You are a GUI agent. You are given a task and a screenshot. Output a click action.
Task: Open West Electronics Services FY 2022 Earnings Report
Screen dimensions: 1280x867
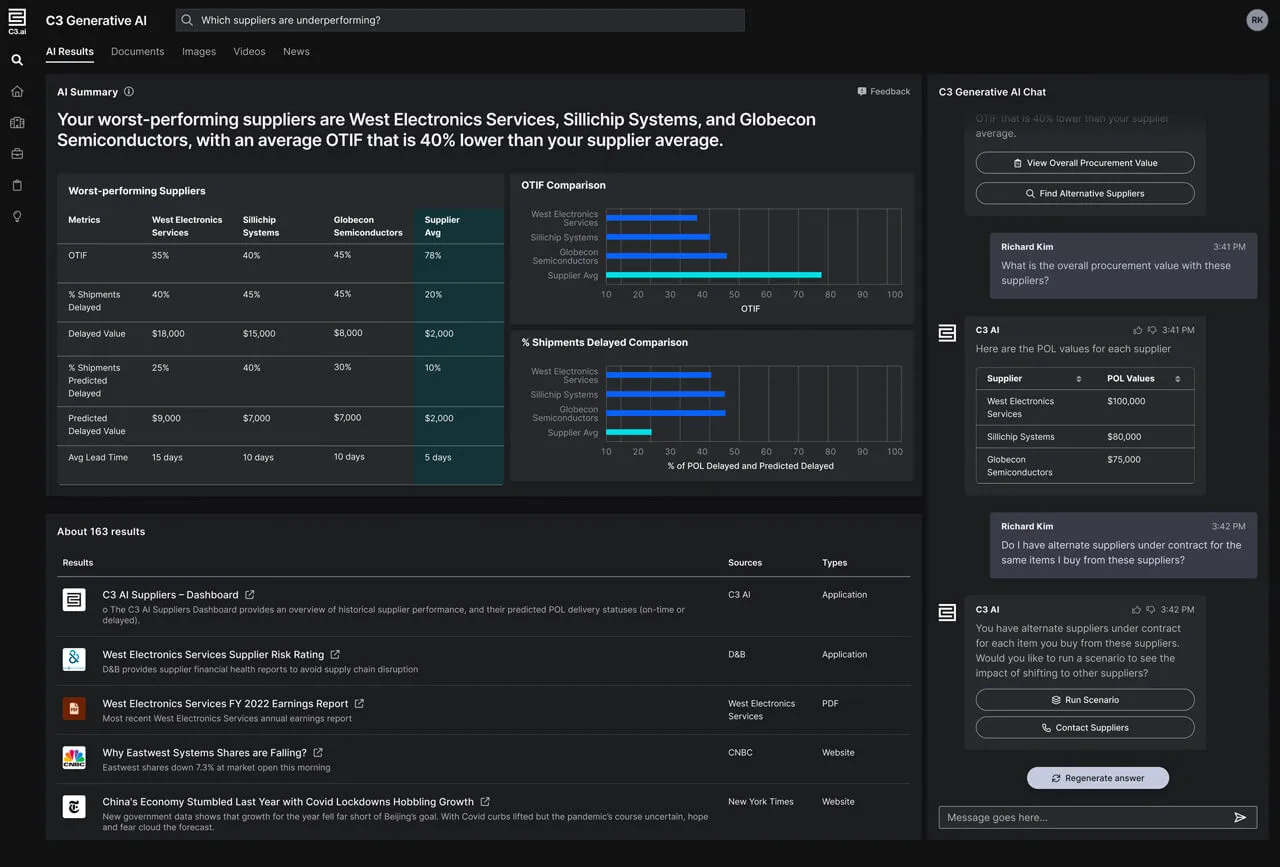pyautogui.click(x=225, y=704)
